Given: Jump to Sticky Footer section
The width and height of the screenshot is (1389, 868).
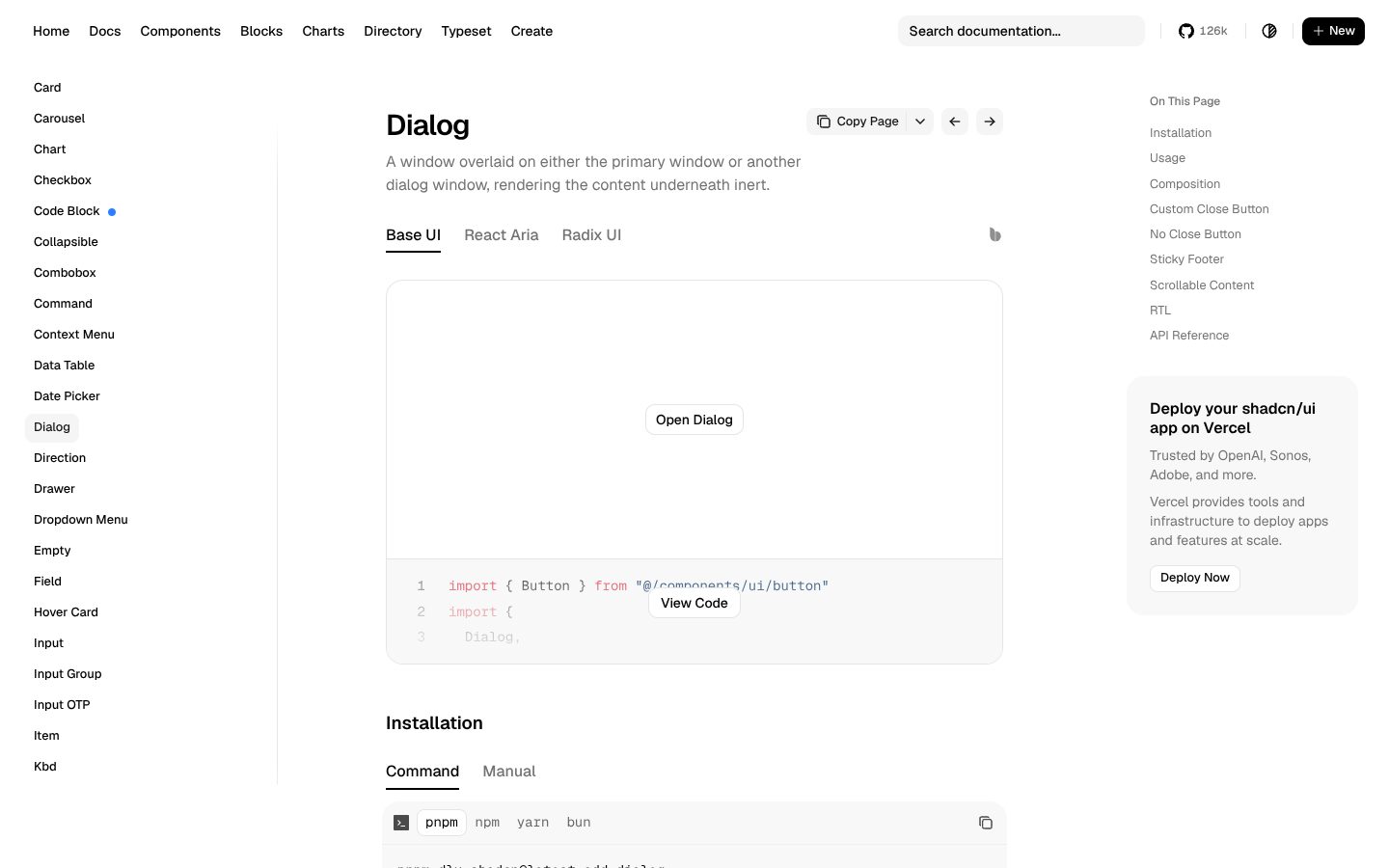Looking at the screenshot, I should [x=1186, y=259].
